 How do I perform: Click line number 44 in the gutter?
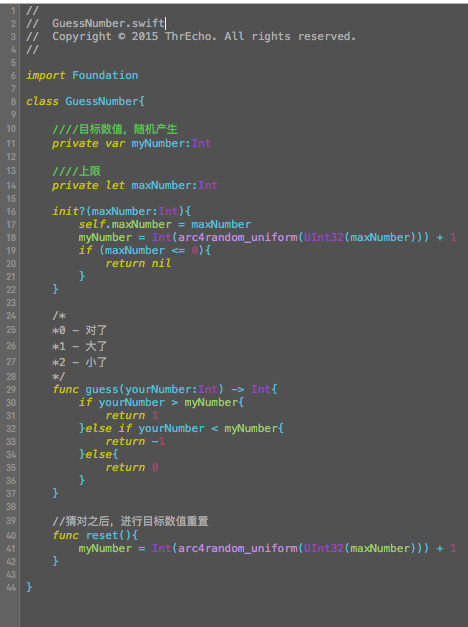coord(11,587)
